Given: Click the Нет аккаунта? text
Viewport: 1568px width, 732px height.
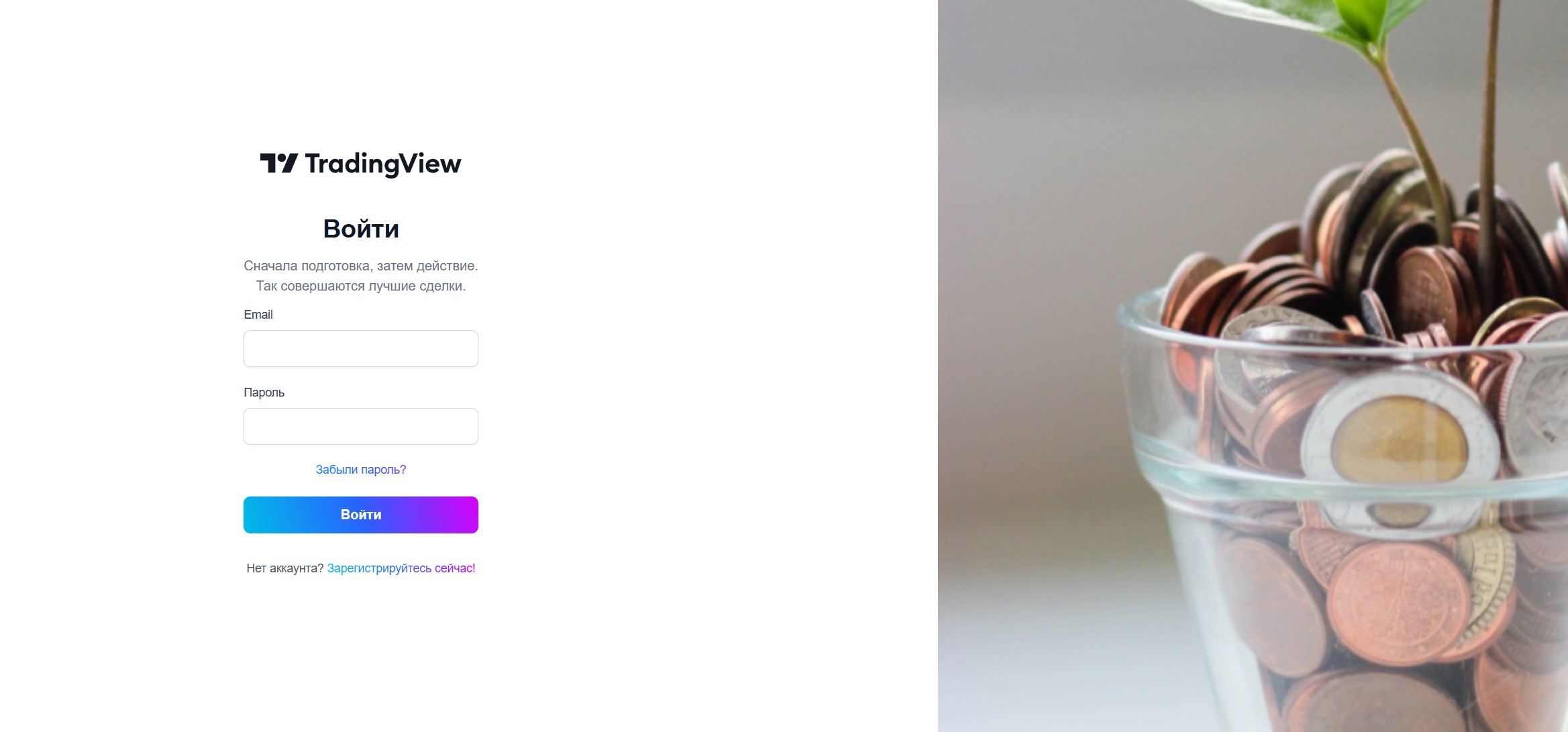Looking at the screenshot, I should 285,568.
